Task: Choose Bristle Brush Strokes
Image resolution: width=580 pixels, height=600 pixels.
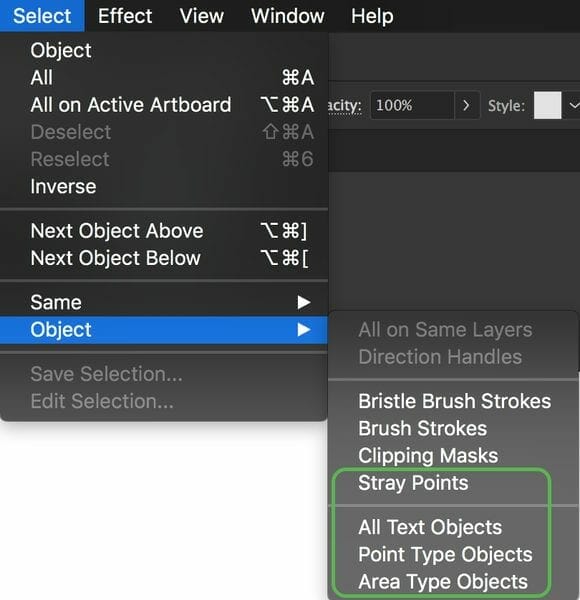Action: tap(453, 401)
